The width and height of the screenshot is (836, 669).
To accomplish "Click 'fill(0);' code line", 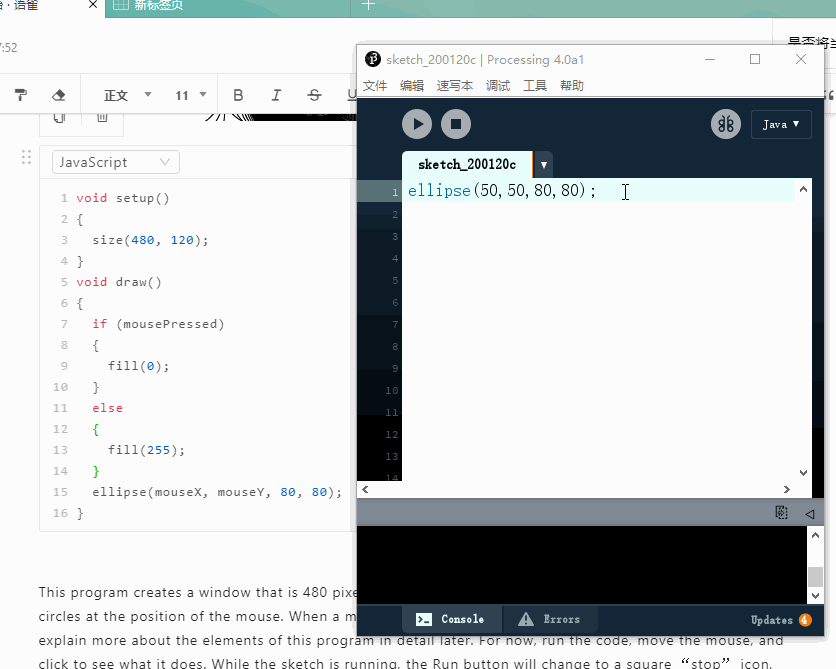I will pyautogui.click(x=138, y=366).
